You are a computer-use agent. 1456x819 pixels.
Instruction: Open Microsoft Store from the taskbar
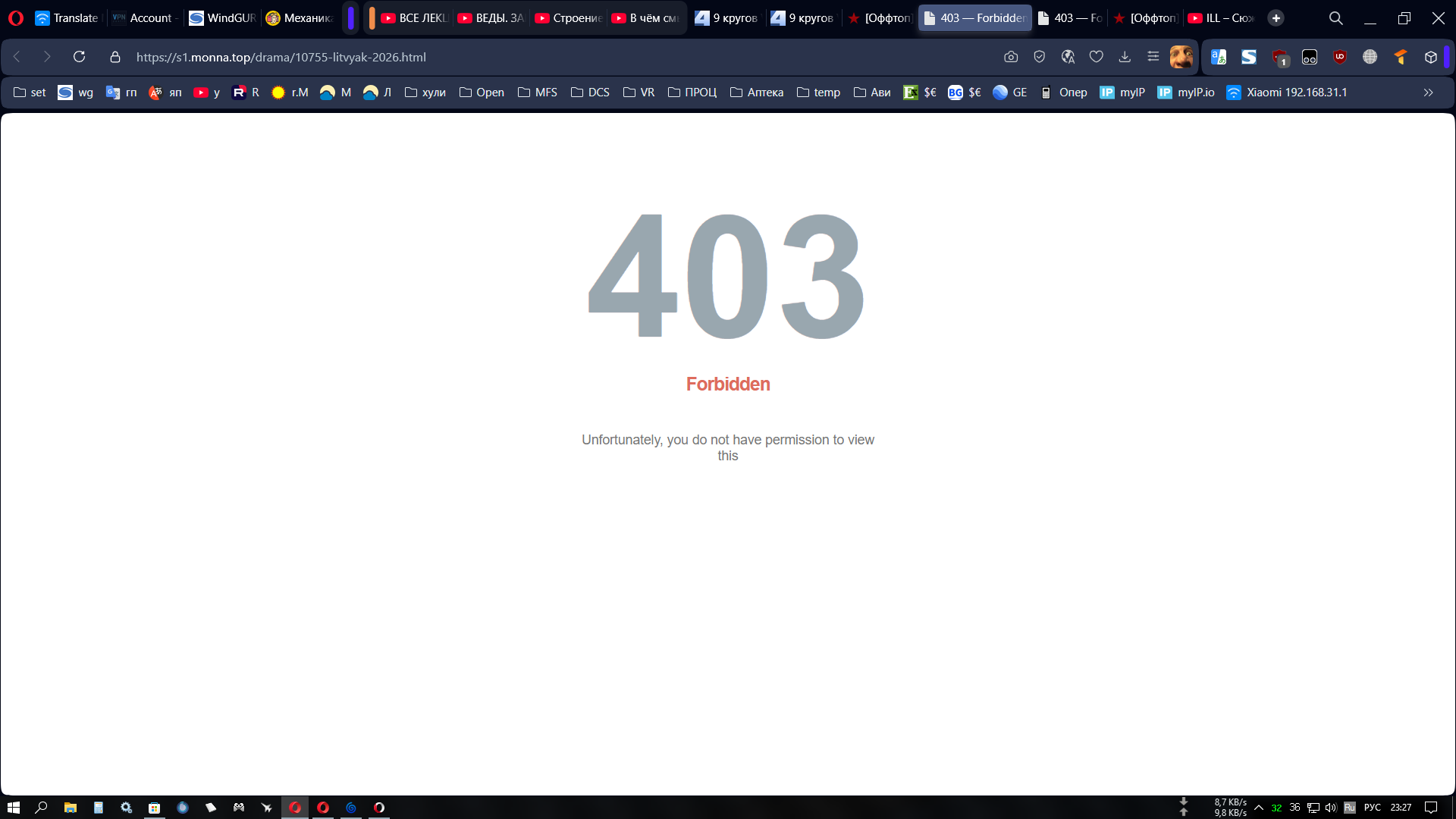(154, 808)
